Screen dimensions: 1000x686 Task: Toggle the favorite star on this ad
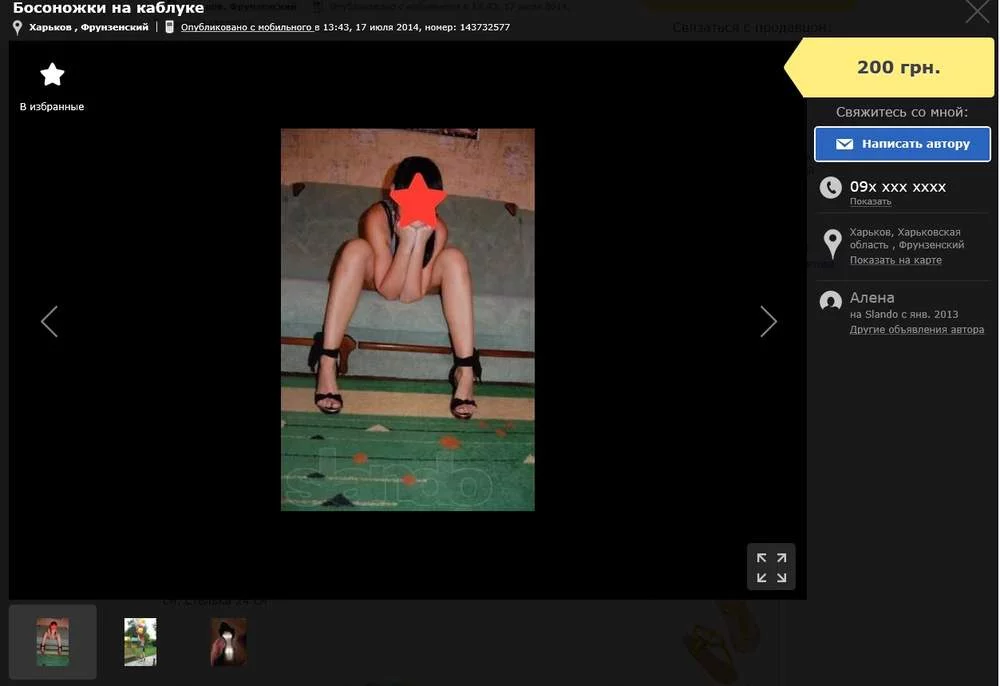51,73
